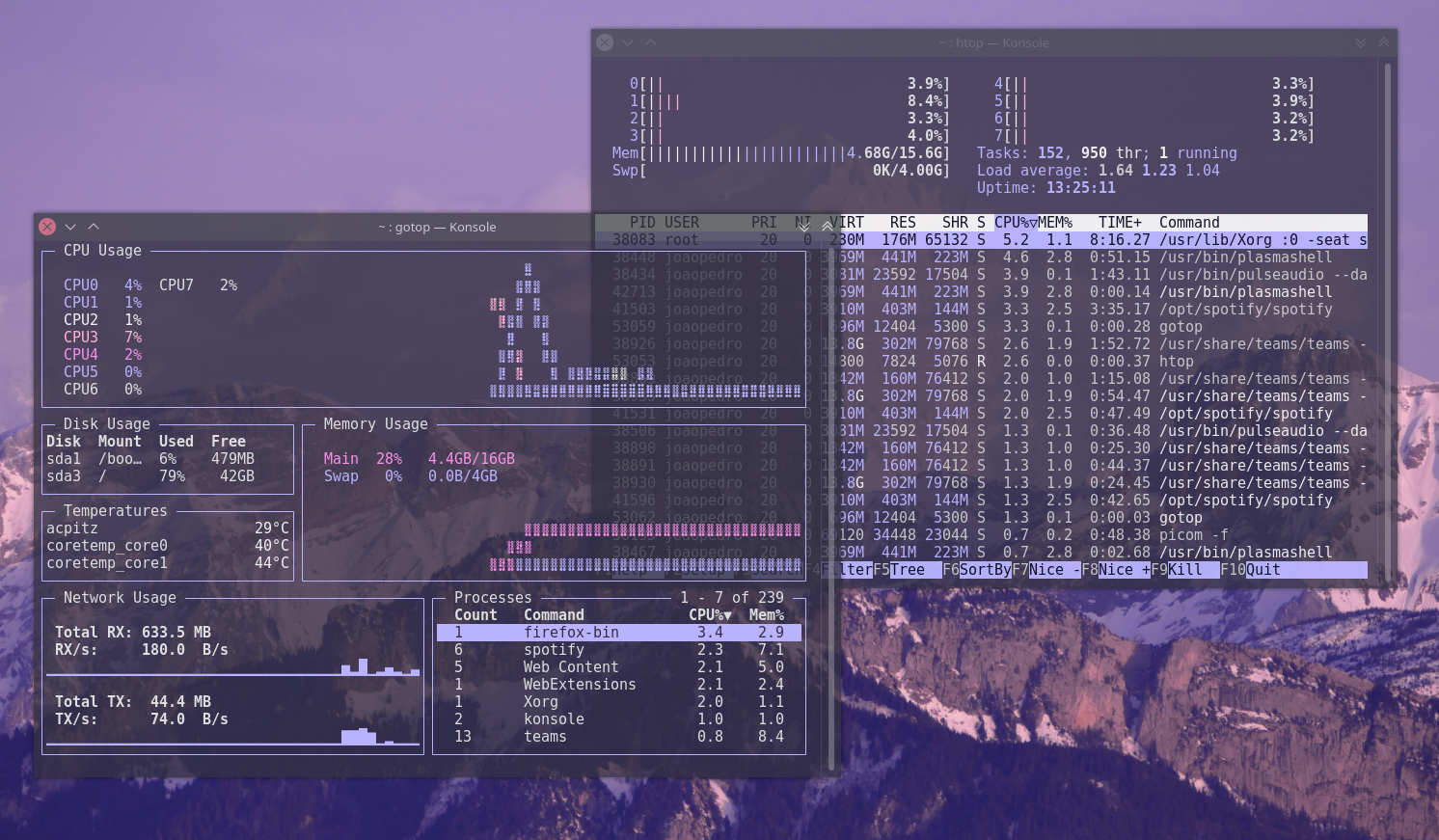Viewport: 1439px width, 840px height.
Task: Click the Mem usage meter in htop header
Action: click(780, 153)
